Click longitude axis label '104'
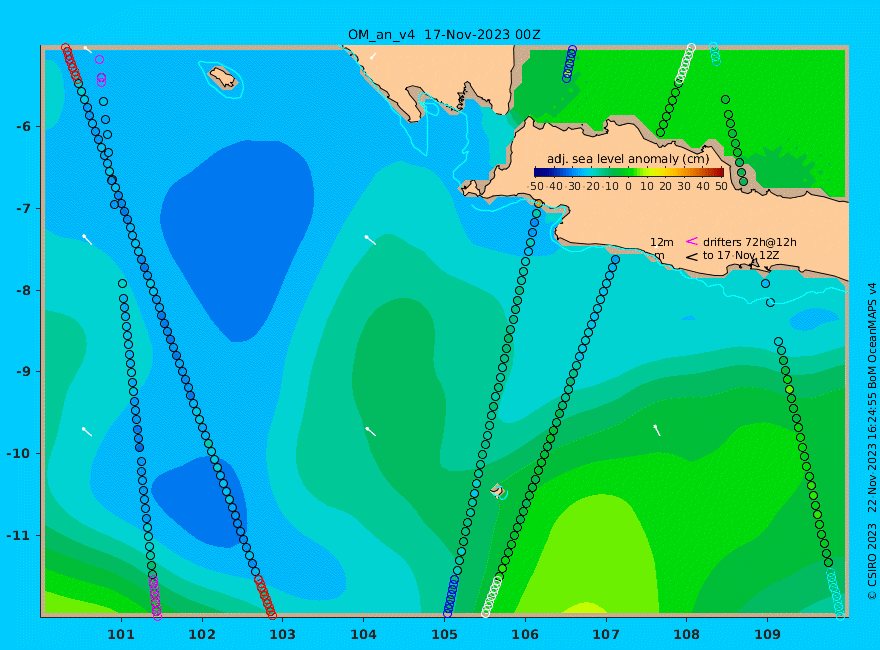 pos(363,634)
